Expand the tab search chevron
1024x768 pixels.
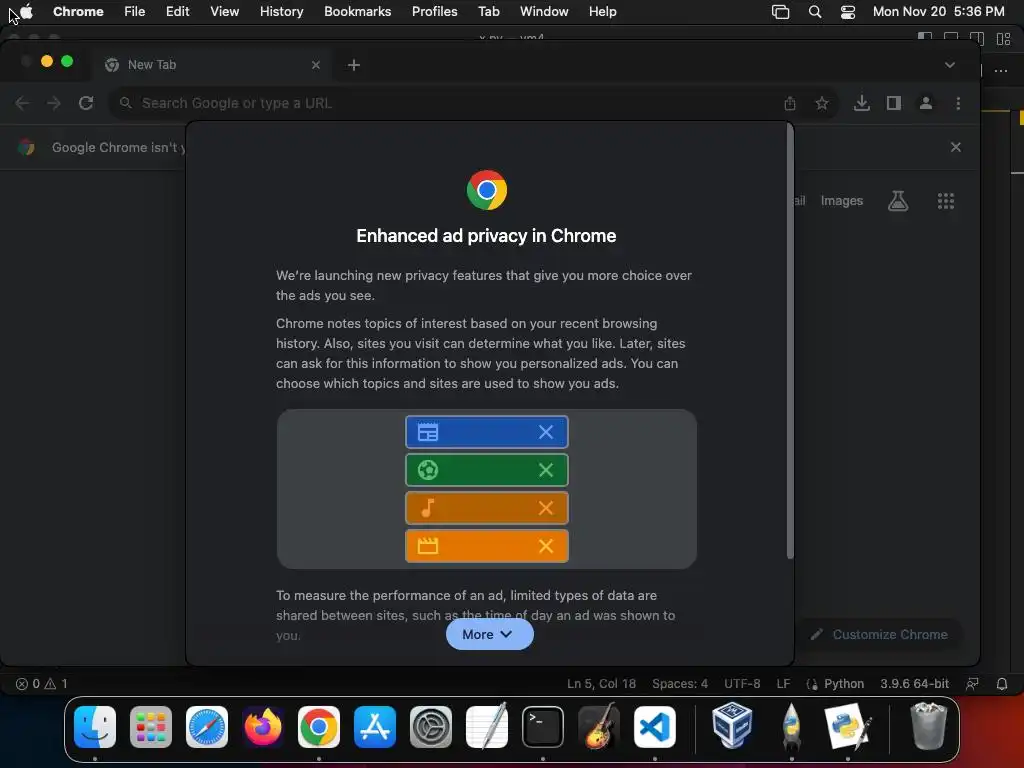coord(950,65)
